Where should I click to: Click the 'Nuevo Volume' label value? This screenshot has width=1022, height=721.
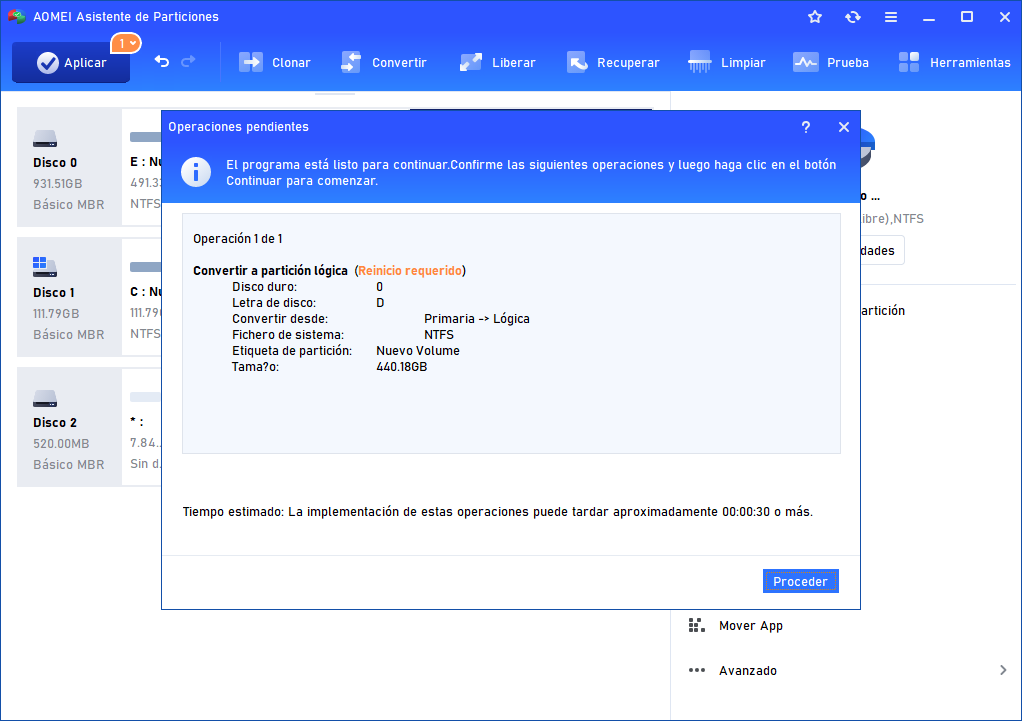click(418, 351)
